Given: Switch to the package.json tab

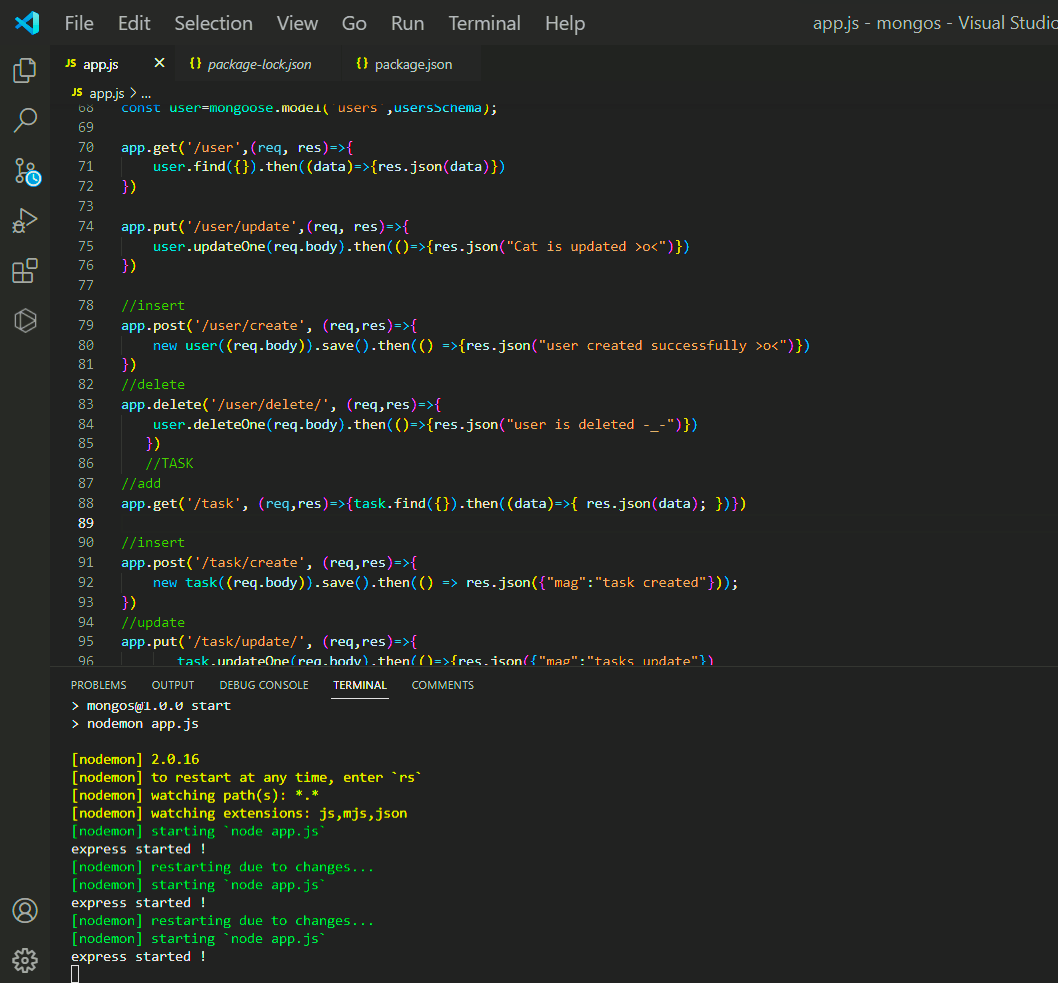Looking at the screenshot, I should 412,64.
